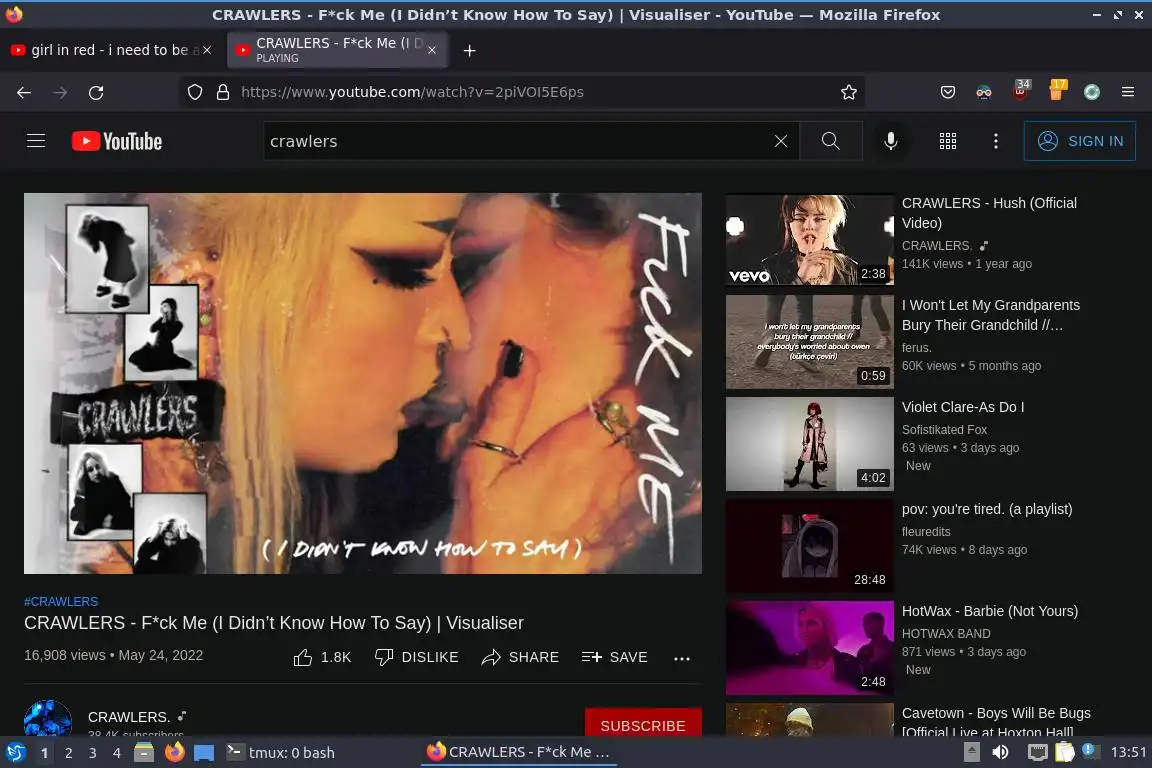Close the CRAWLERS playing tab
The width and height of the screenshot is (1152, 768).
(432, 50)
